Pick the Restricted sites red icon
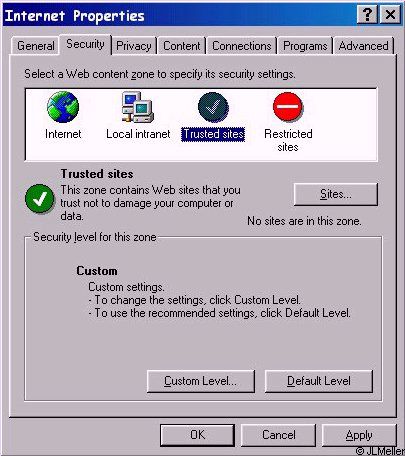The height and width of the screenshot is (456, 405). point(288,107)
